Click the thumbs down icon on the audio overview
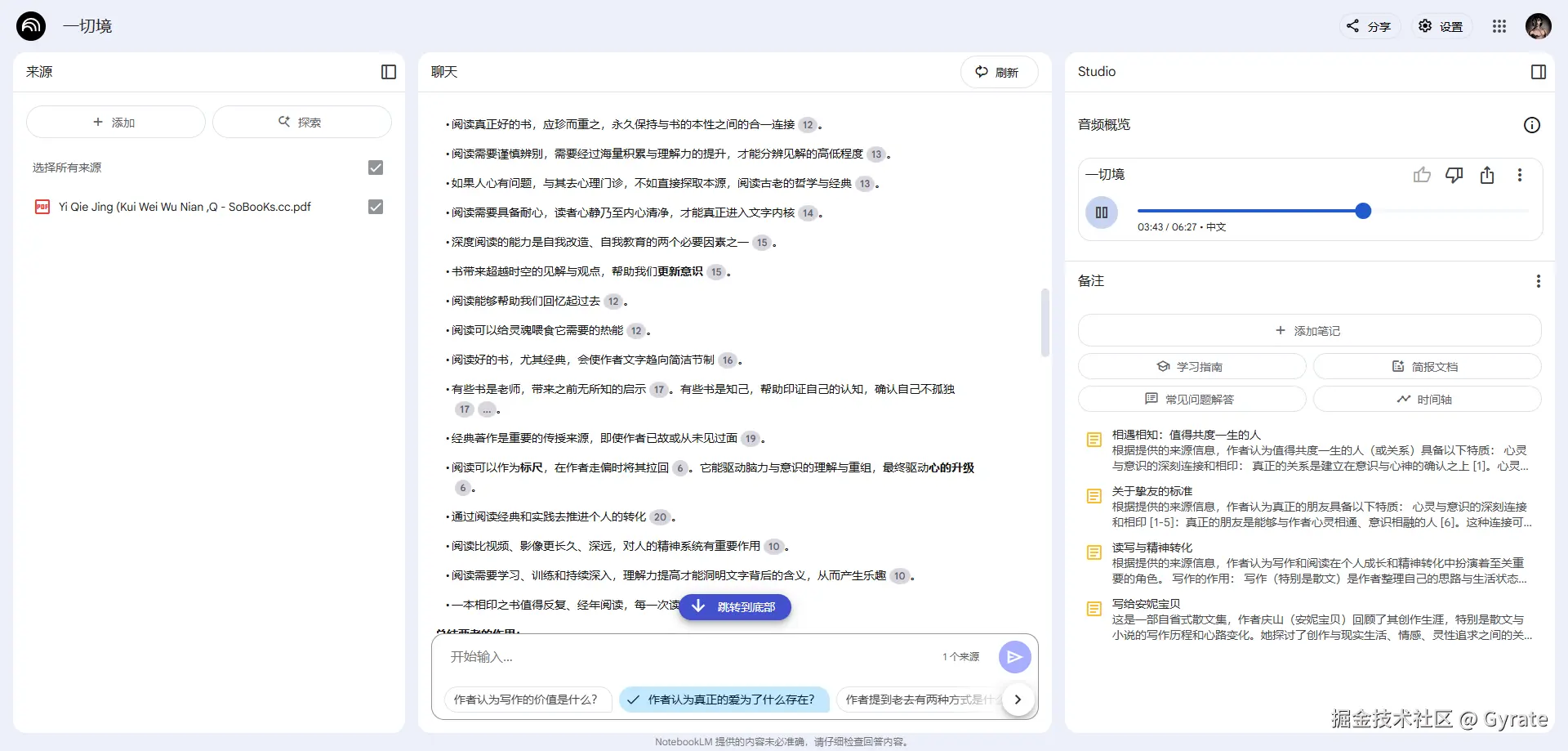Image resolution: width=1568 pixels, height=751 pixels. (1454, 175)
